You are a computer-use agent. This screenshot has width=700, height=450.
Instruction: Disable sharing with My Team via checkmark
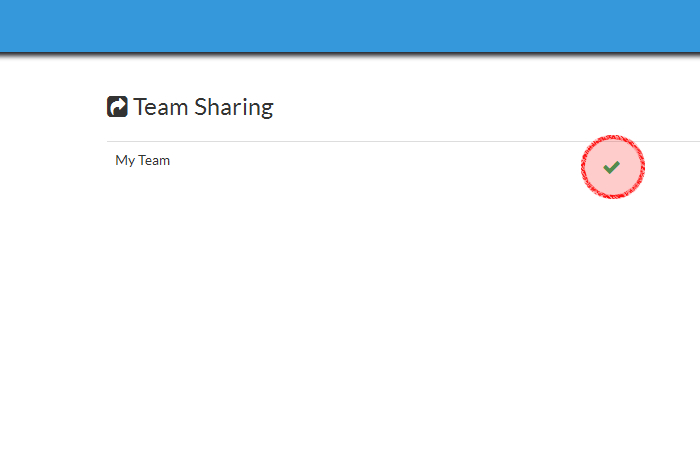611,167
